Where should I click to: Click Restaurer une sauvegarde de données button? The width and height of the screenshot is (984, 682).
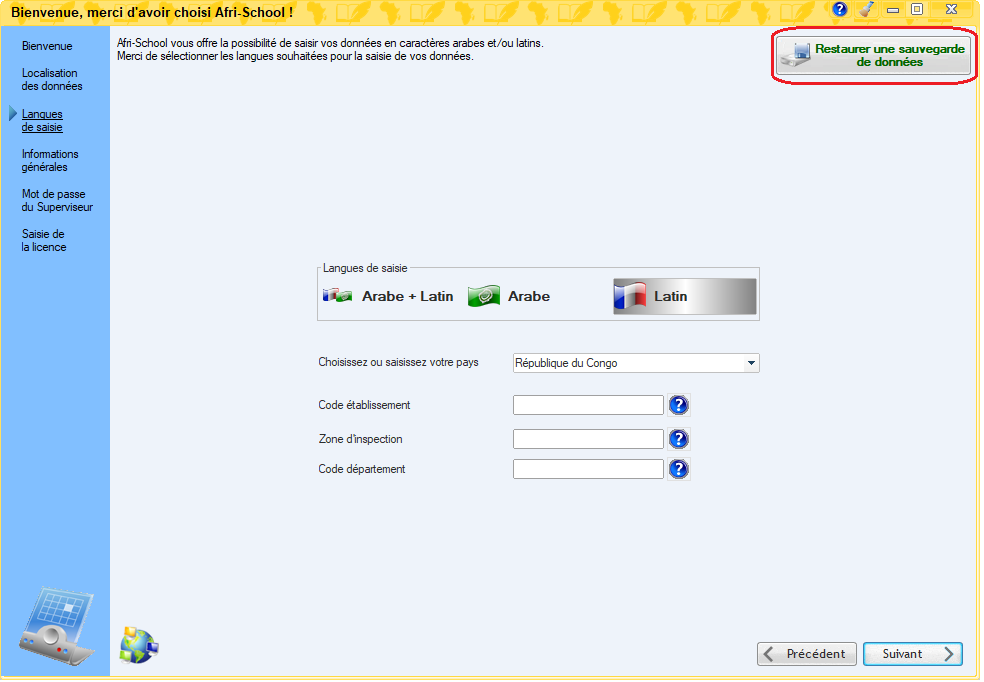(873, 56)
